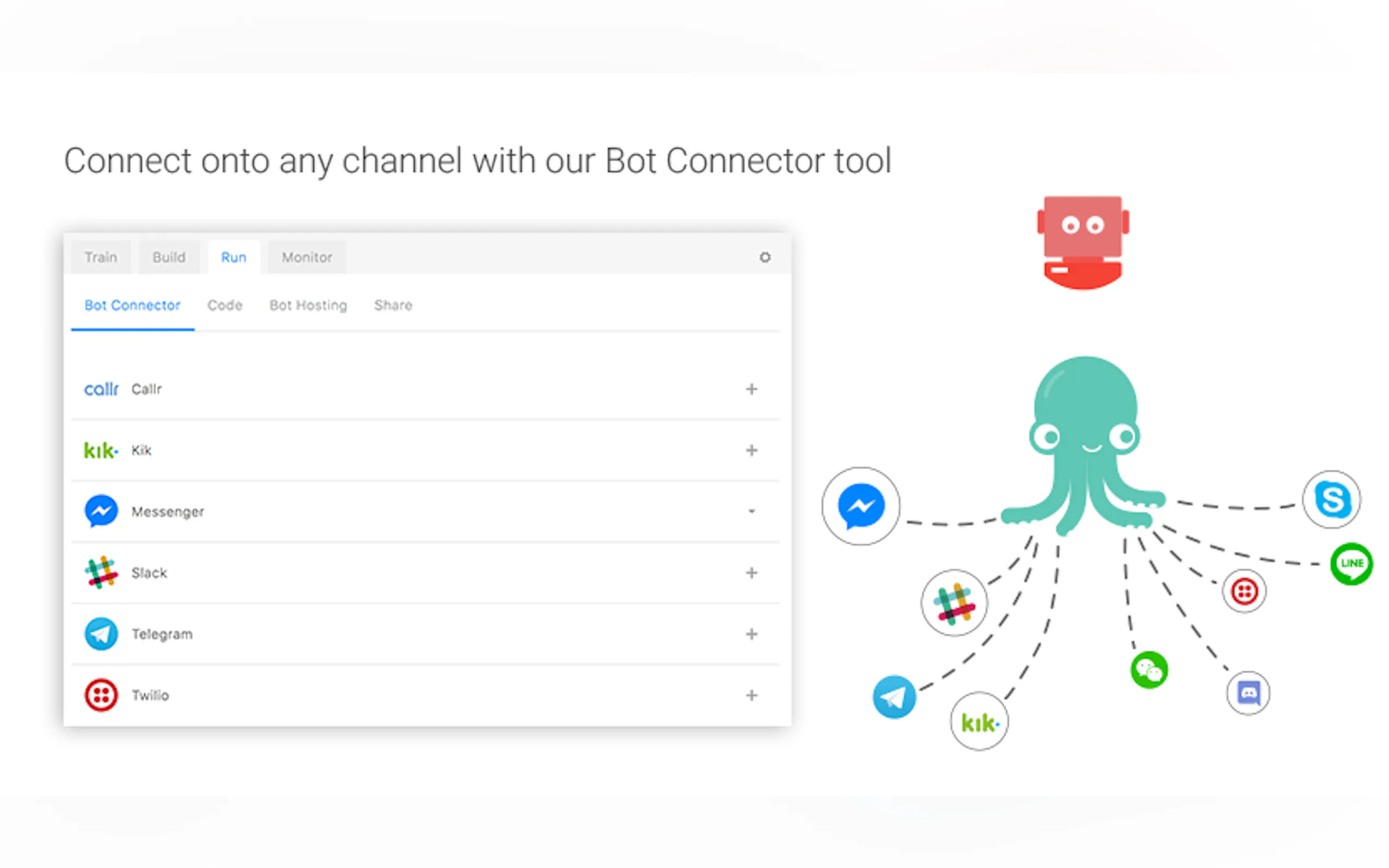Click the Slack logo in the channel list

tap(101, 572)
